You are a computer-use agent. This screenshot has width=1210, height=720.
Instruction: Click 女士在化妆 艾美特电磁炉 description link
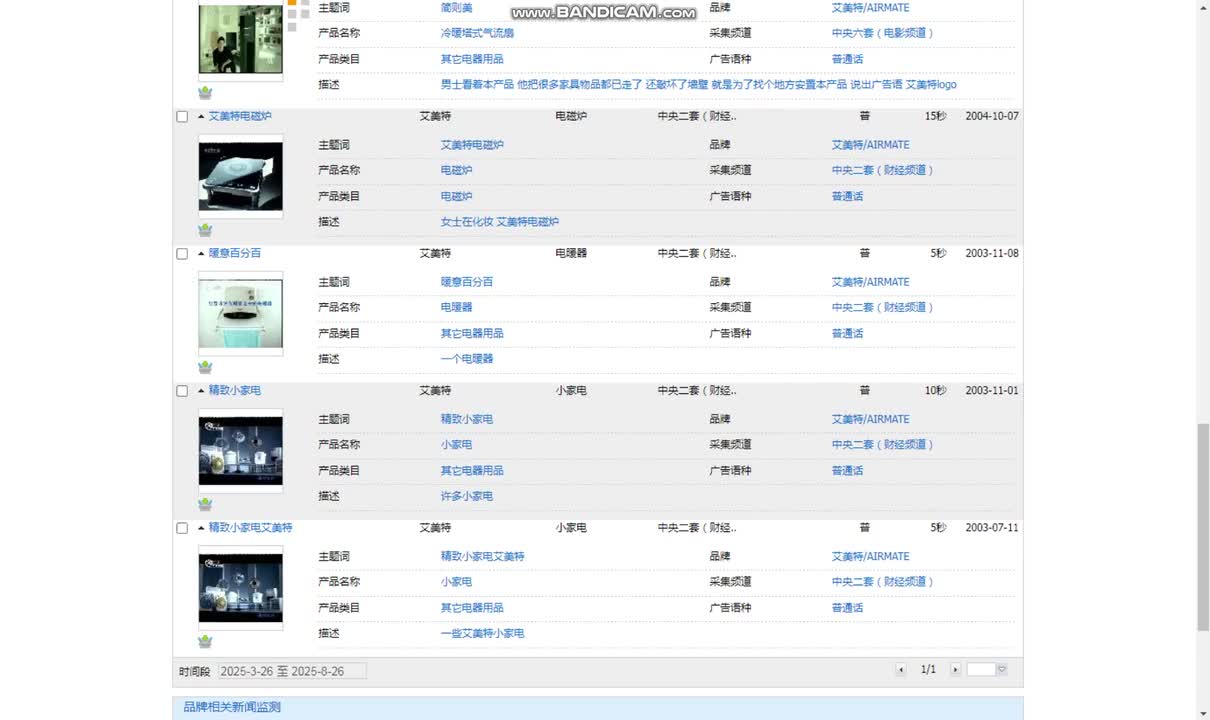click(500, 222)
